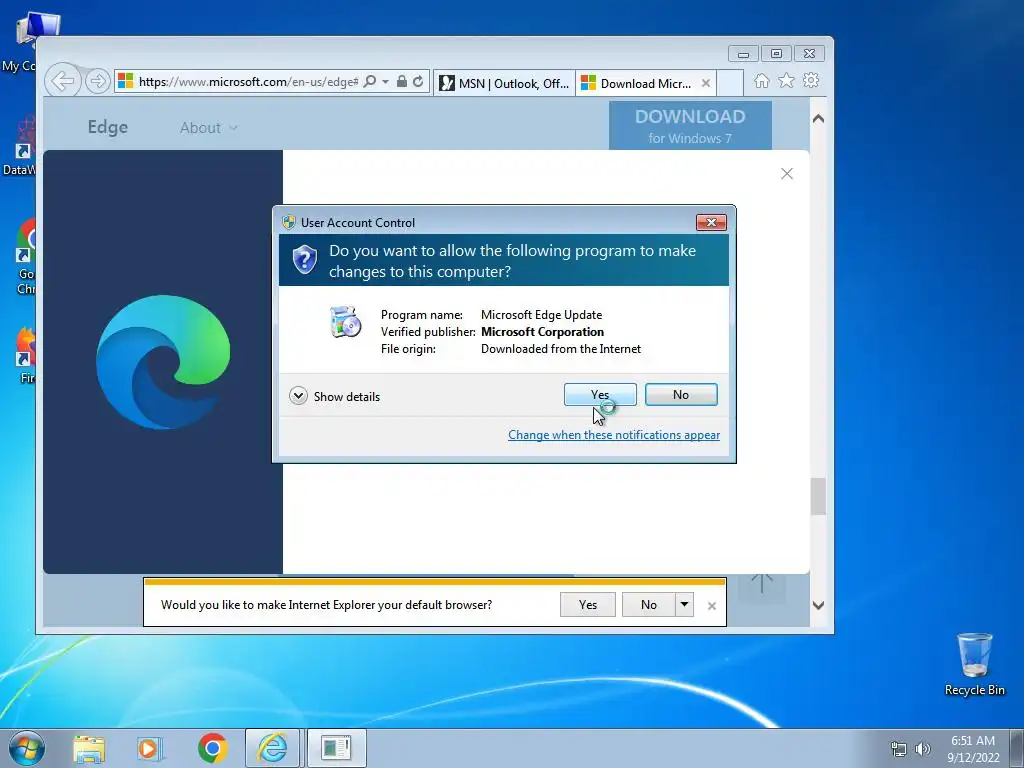1024x768 pixels.
Task: Click the Internet Explorer back arrow
Action: click(63, 81)
